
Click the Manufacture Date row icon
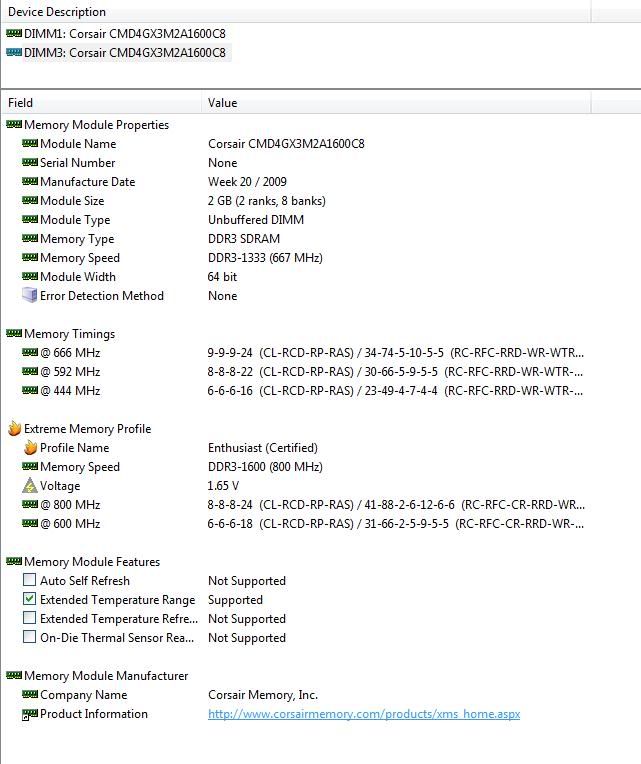pyautogui.click(x=30, y=181)
